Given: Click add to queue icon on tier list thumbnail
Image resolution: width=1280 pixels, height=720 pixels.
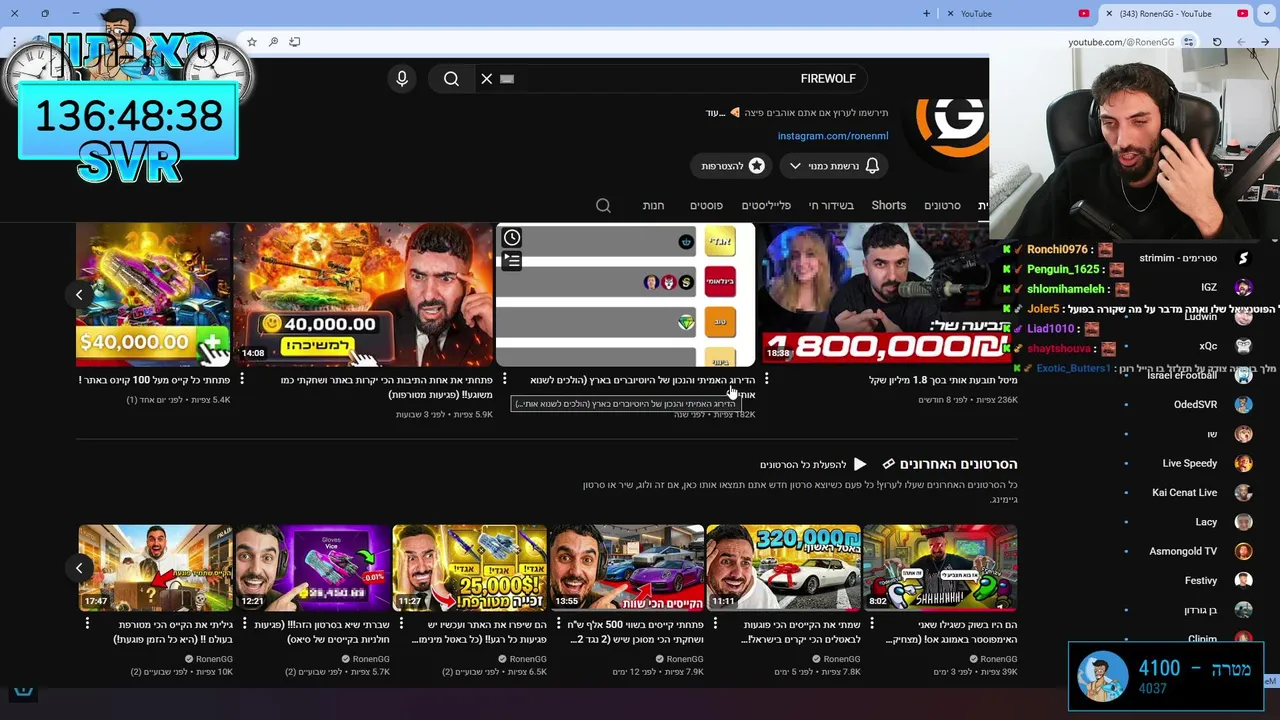Looking at the screenshot, I should [511, 261].
